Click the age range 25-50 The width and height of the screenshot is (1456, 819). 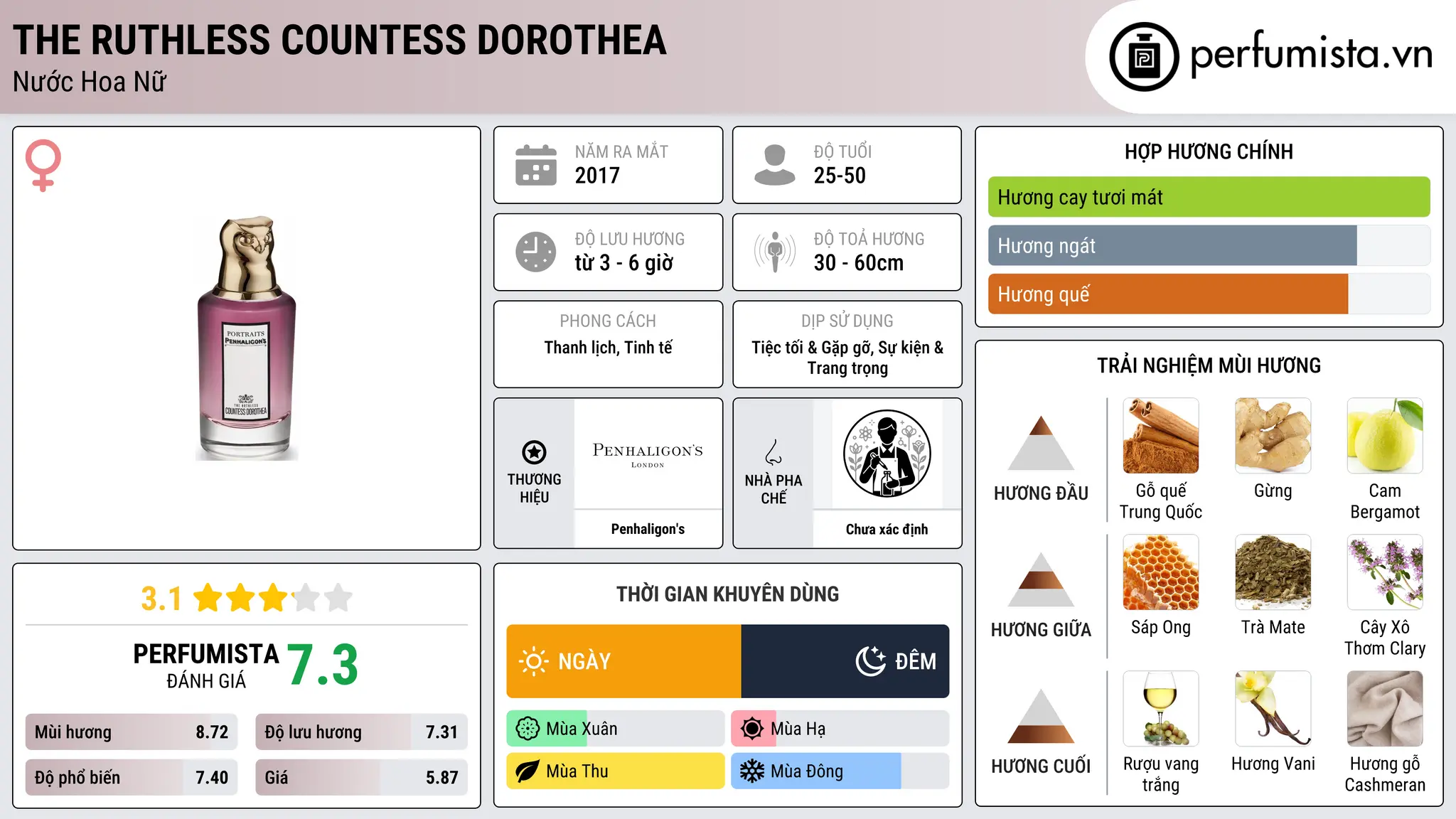(840, 176)
